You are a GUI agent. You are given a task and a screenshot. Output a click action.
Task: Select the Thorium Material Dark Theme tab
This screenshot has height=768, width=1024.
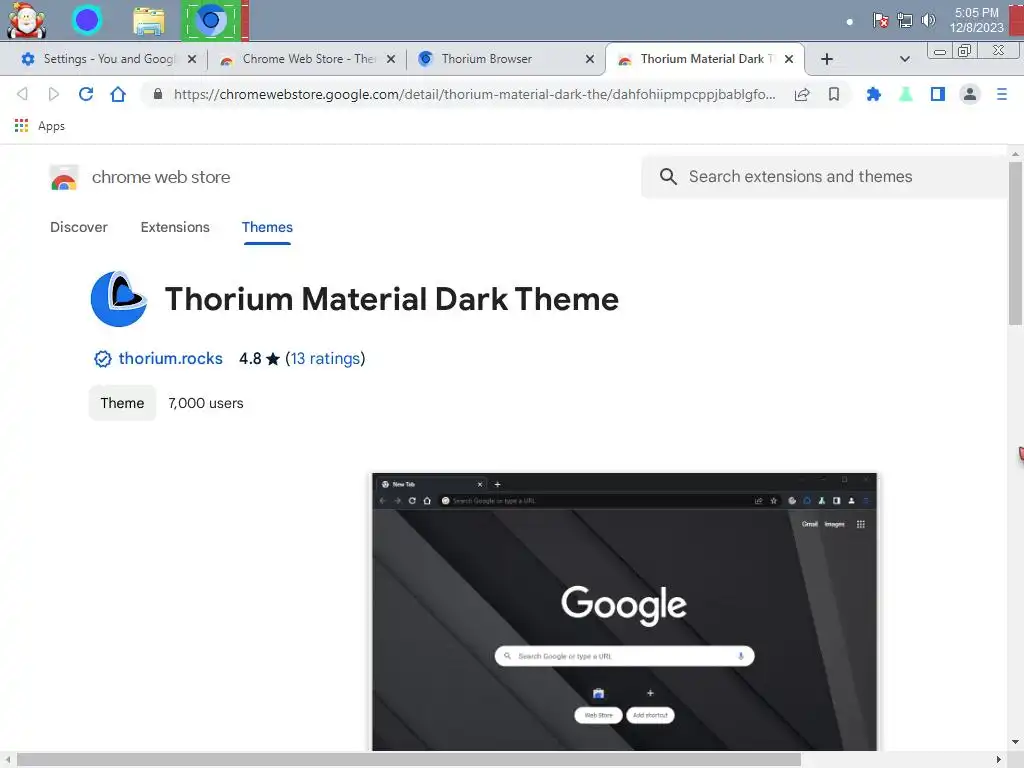705,59
